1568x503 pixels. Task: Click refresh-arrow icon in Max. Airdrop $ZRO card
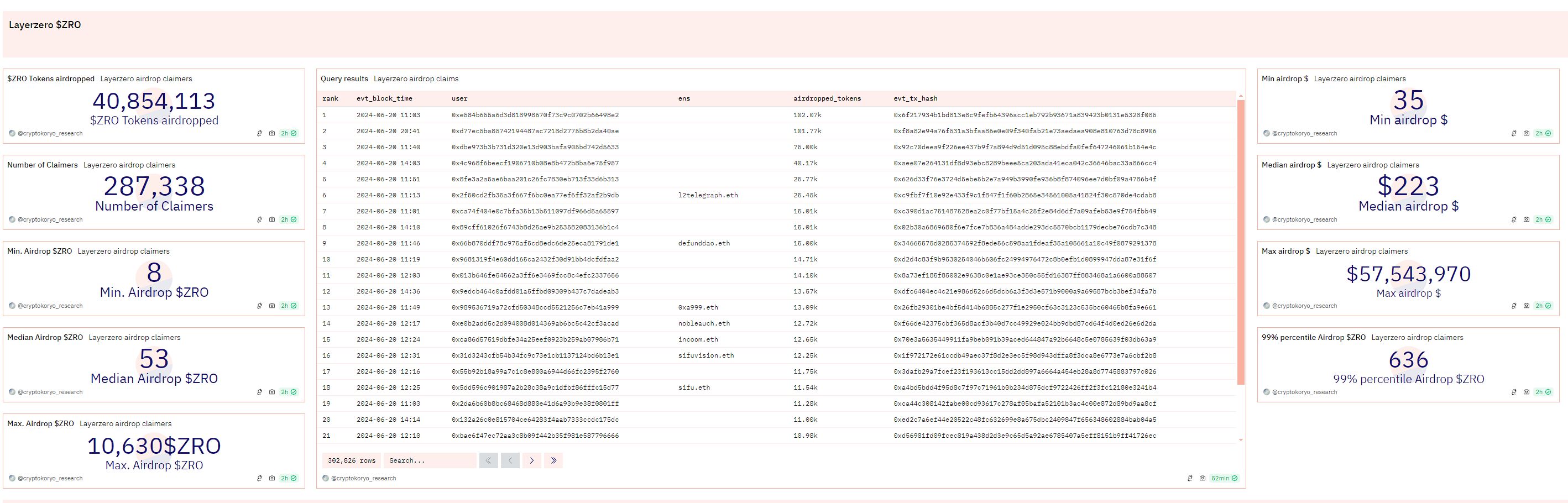259,479
